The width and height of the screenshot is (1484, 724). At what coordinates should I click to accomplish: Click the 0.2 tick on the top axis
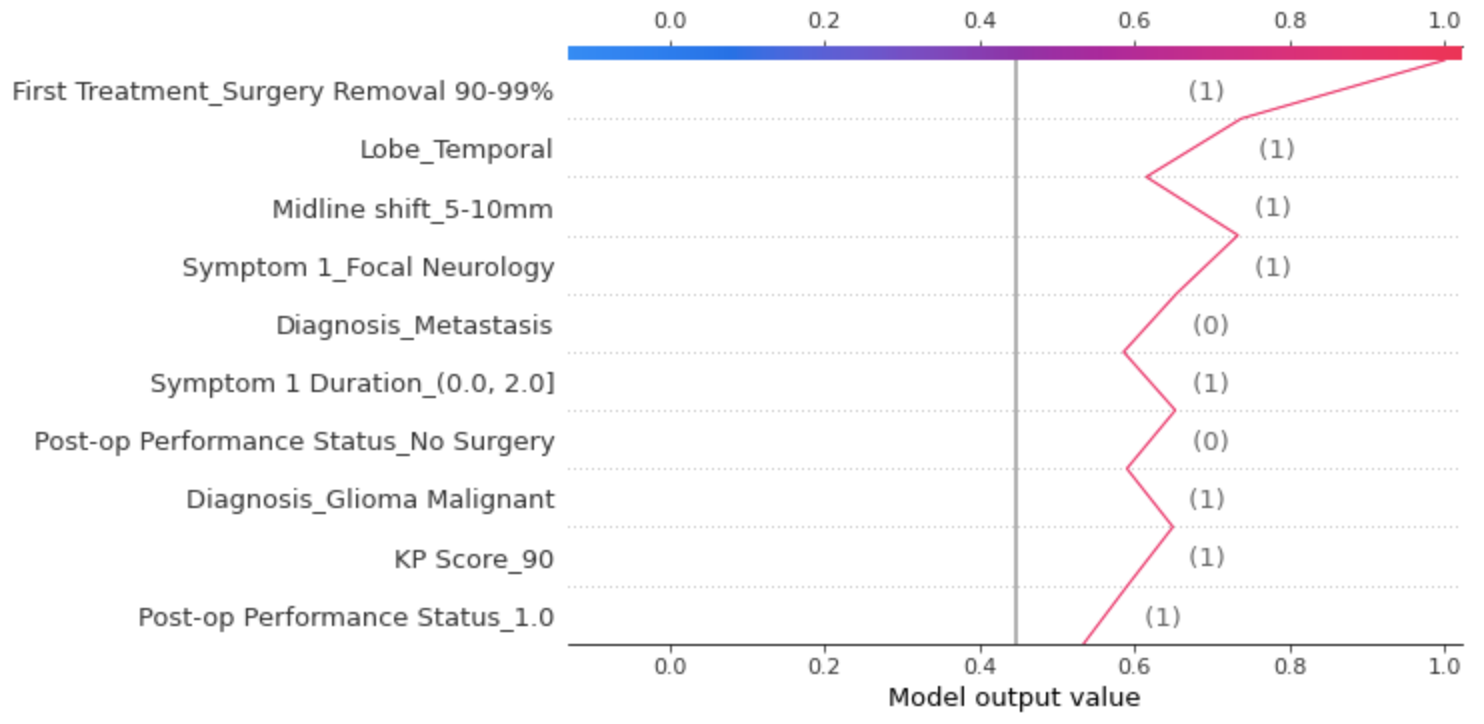(824, 20)
